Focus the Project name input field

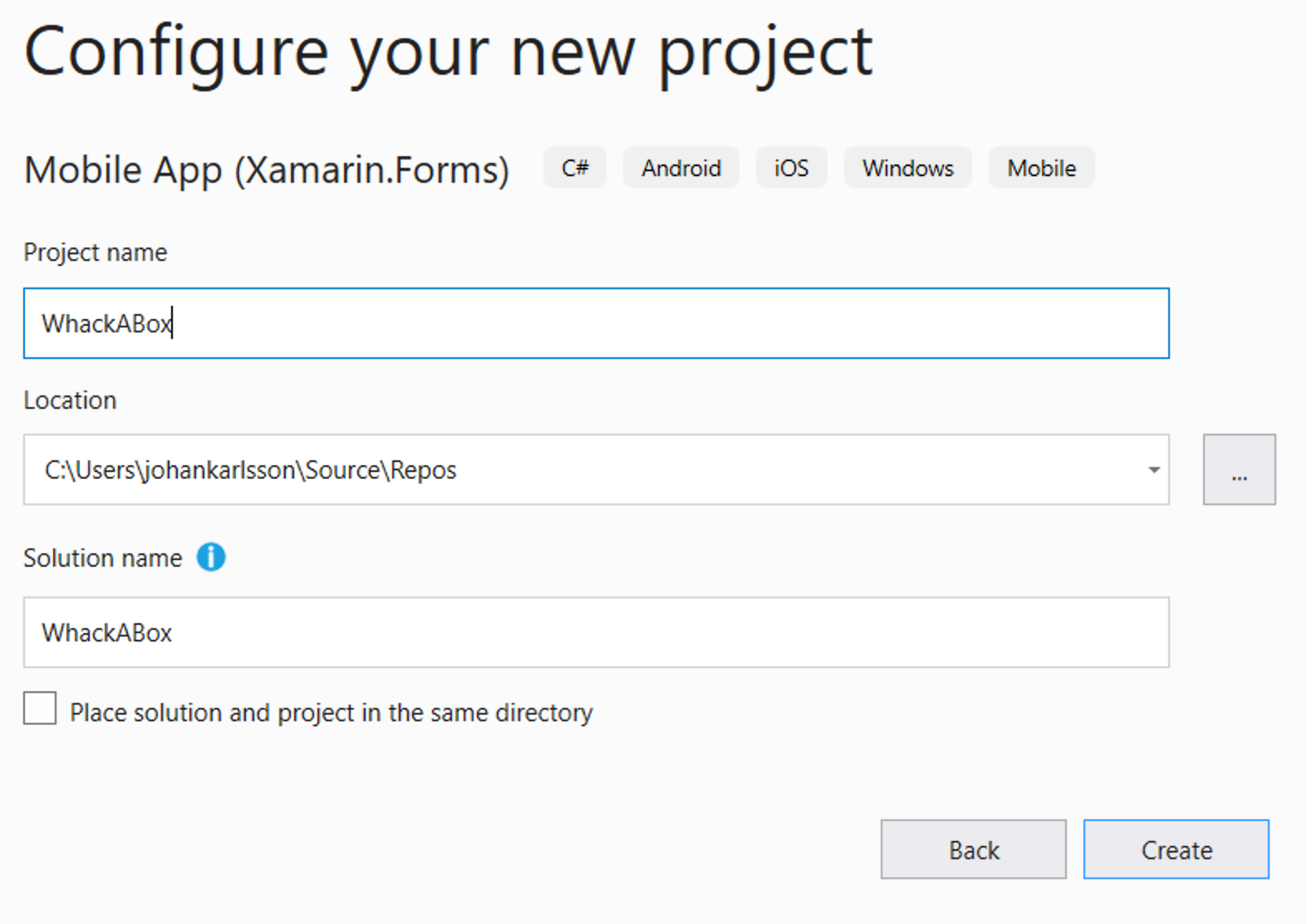tap(596, 323)
